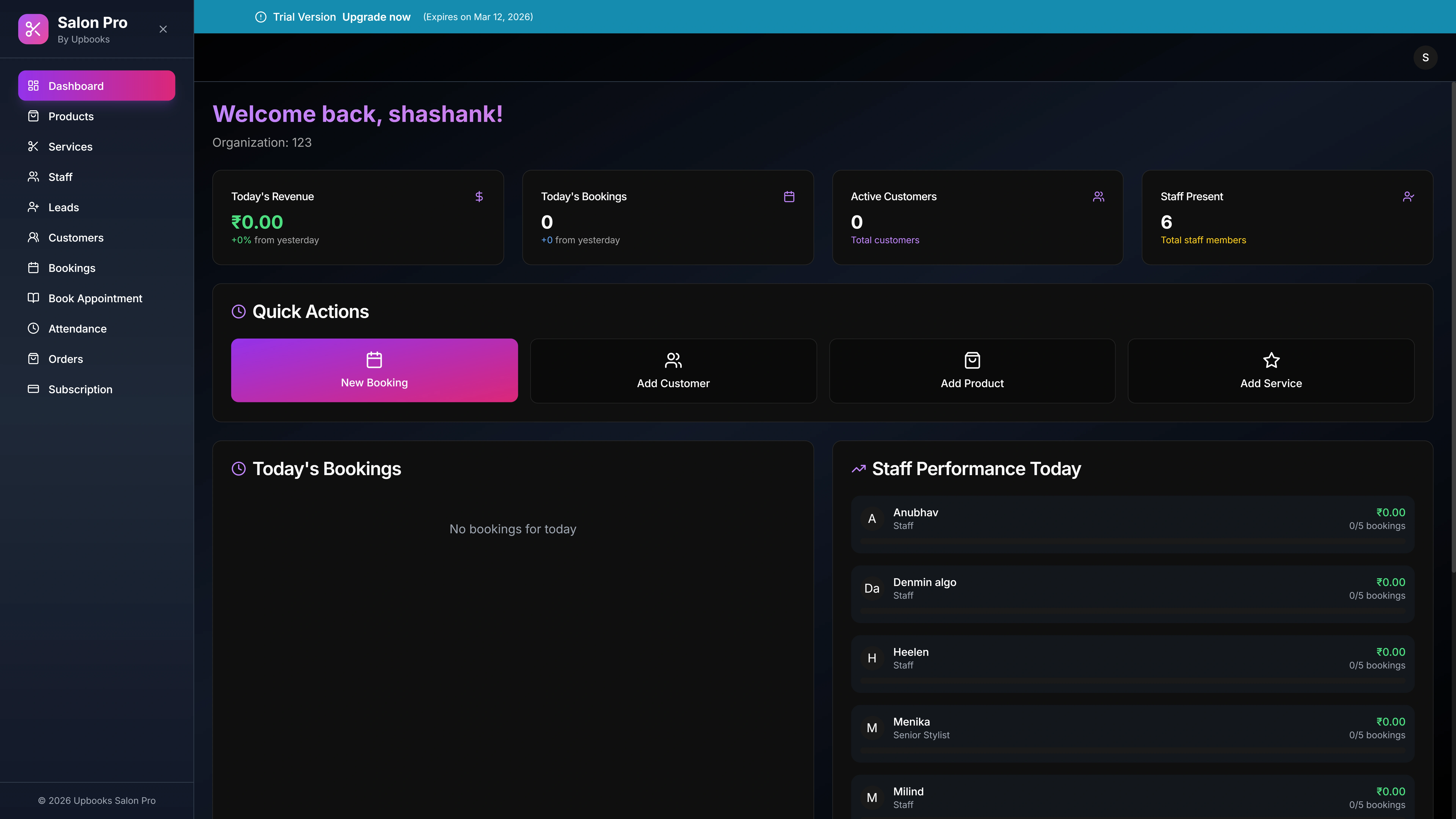This screenshot has height=819, width=1456.
Task: Click the Trial Version info icon
Action: (260, 17)
